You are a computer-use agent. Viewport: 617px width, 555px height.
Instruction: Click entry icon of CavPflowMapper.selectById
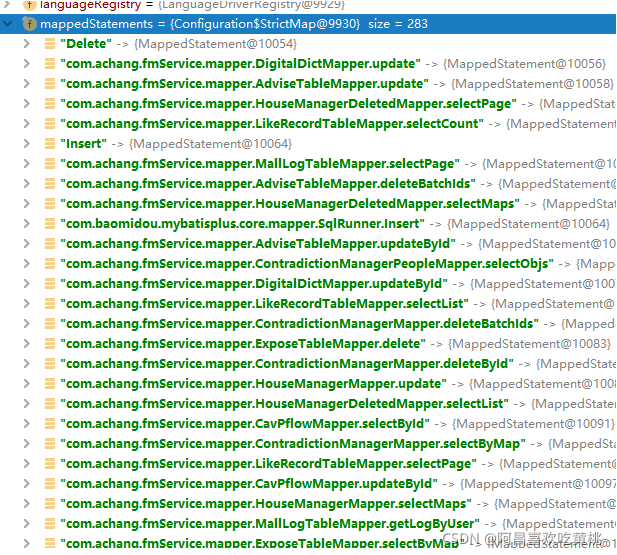pos(50,424)
